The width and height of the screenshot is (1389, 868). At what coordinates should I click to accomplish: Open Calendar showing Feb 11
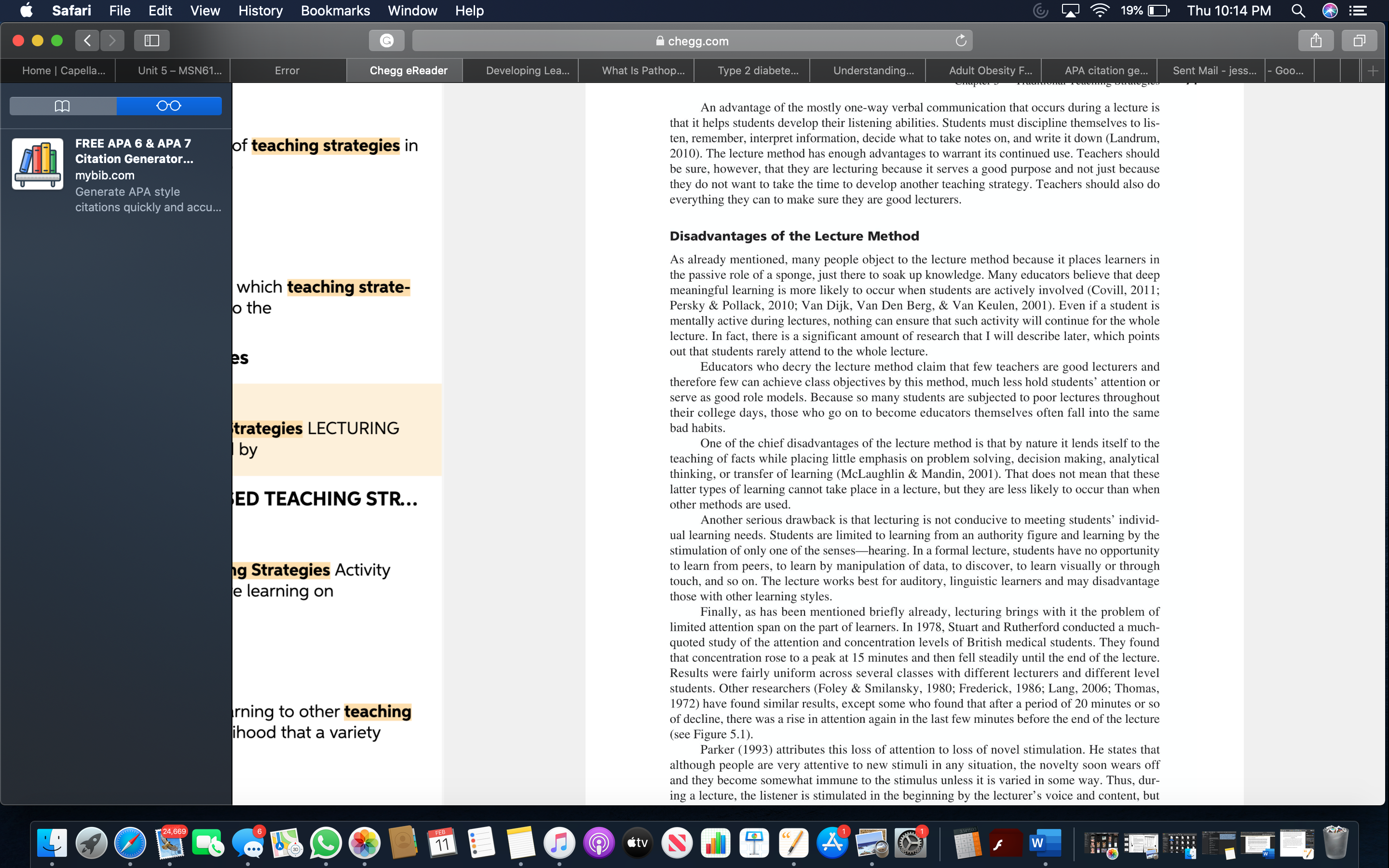point(442,843)
